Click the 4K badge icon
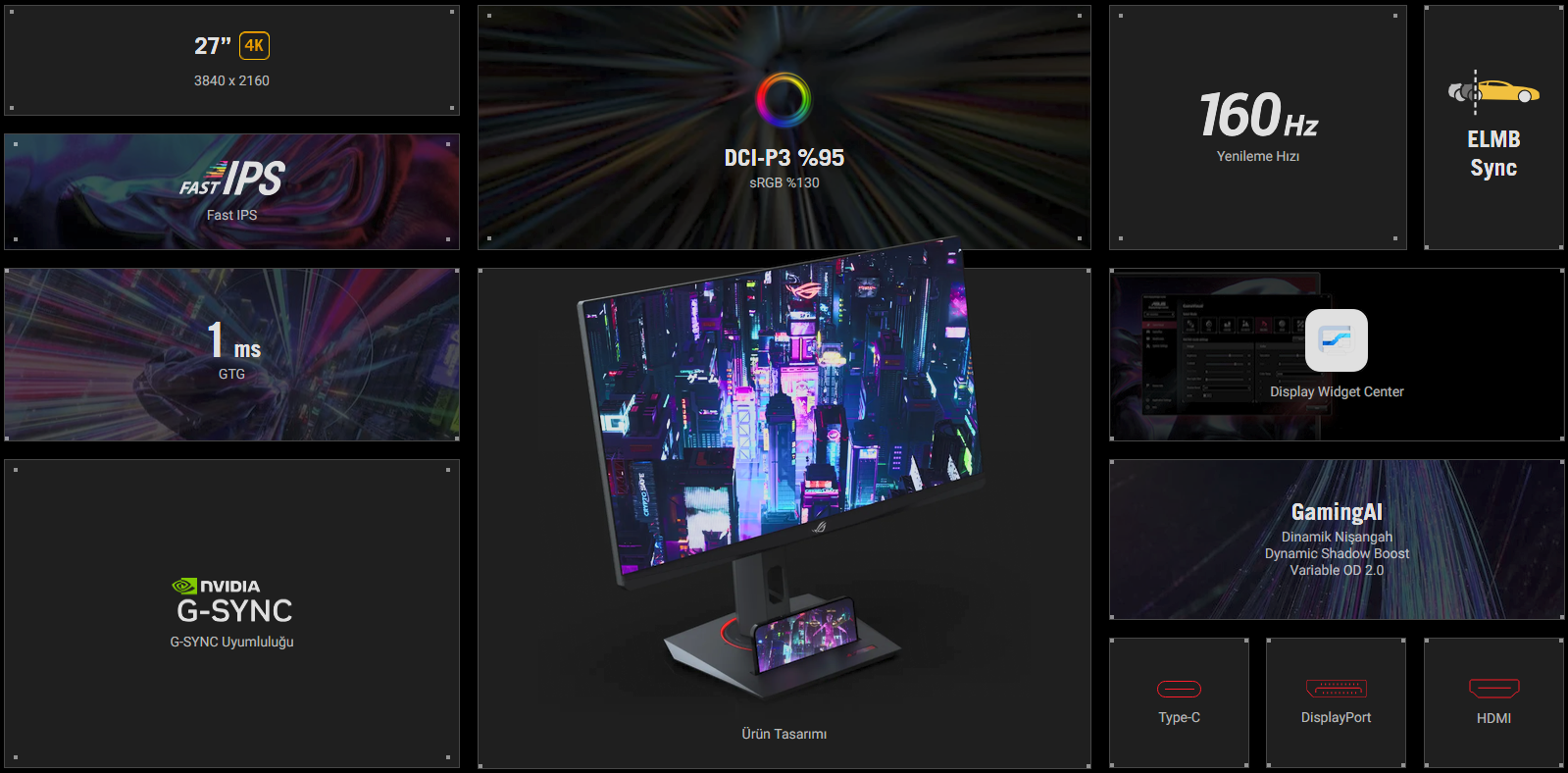 point(254,45)
